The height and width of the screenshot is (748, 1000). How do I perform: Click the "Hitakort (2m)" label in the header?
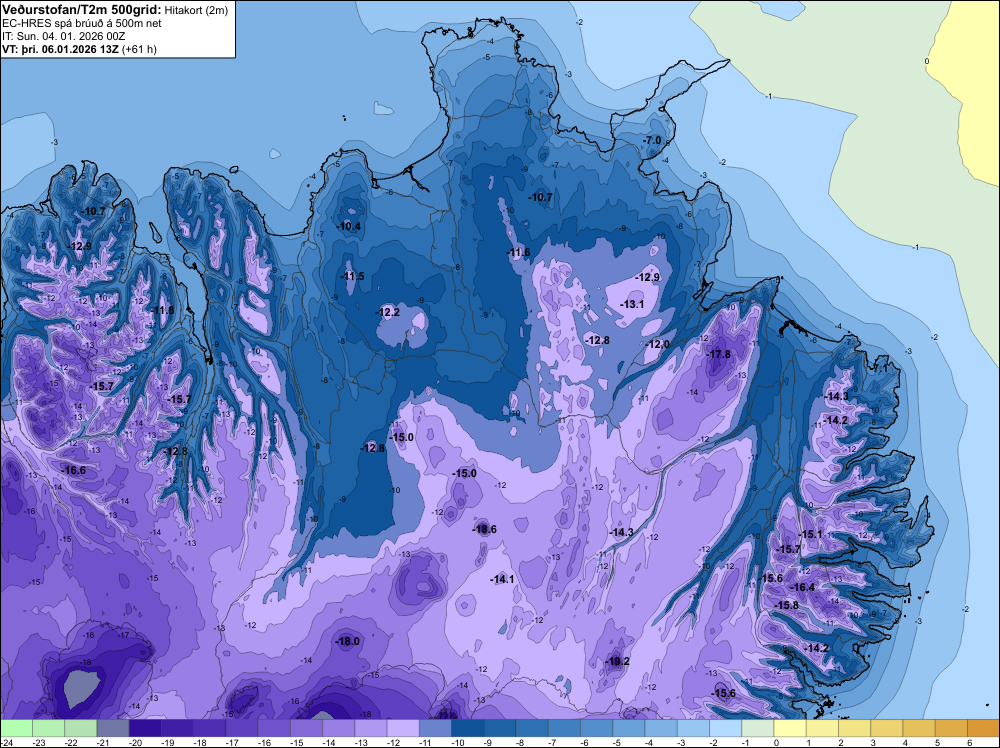[196, 10]
